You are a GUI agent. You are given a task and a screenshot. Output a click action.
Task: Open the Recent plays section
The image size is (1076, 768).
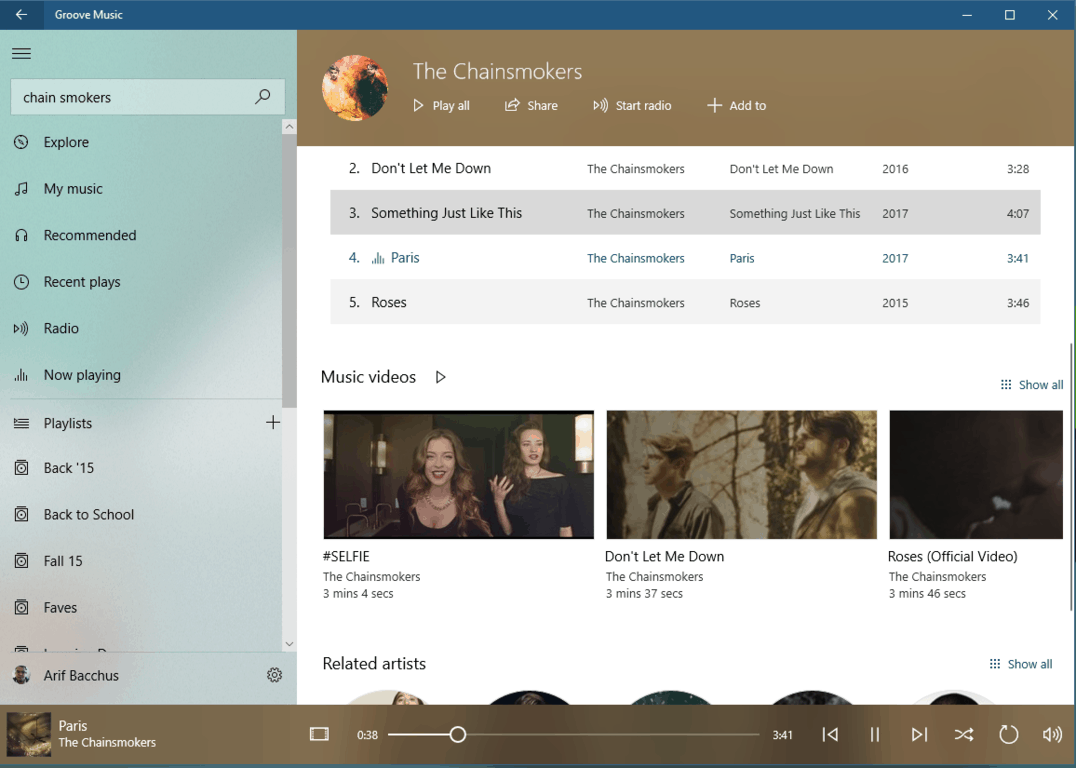81,282
